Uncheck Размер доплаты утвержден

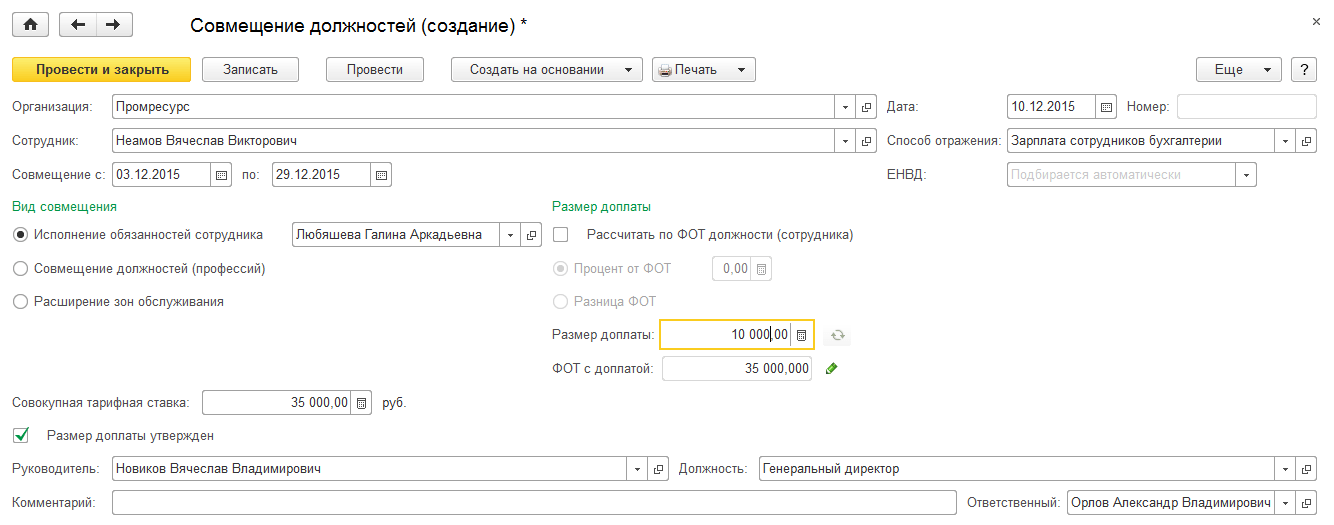[x=21, y=436]
